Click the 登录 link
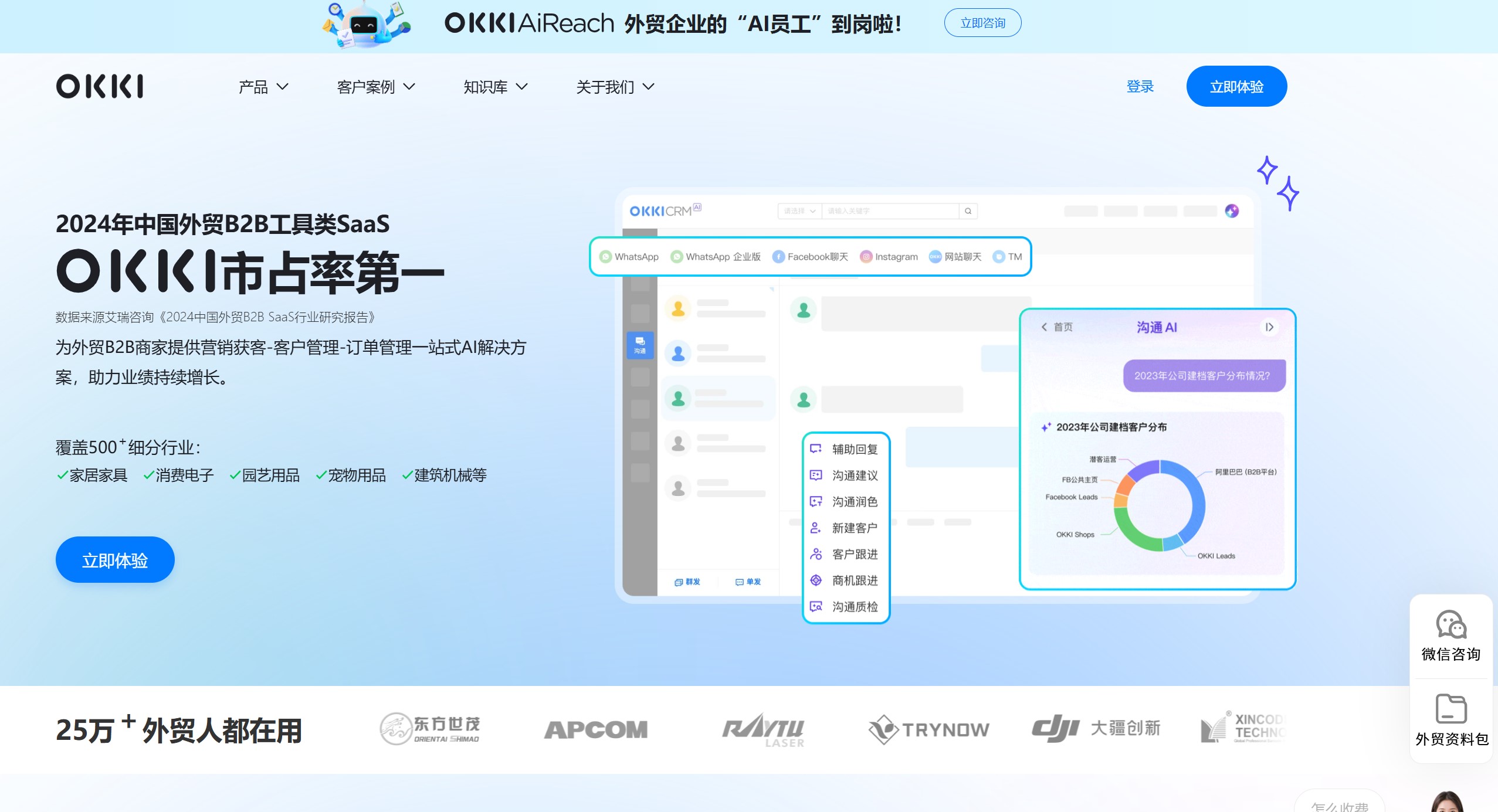The image size is (1498, 812). point(1140,86)
